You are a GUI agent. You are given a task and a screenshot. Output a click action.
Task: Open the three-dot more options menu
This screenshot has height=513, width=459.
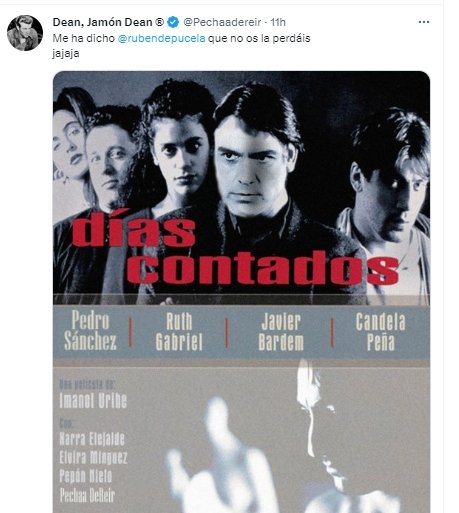click(x=424, y=22)
